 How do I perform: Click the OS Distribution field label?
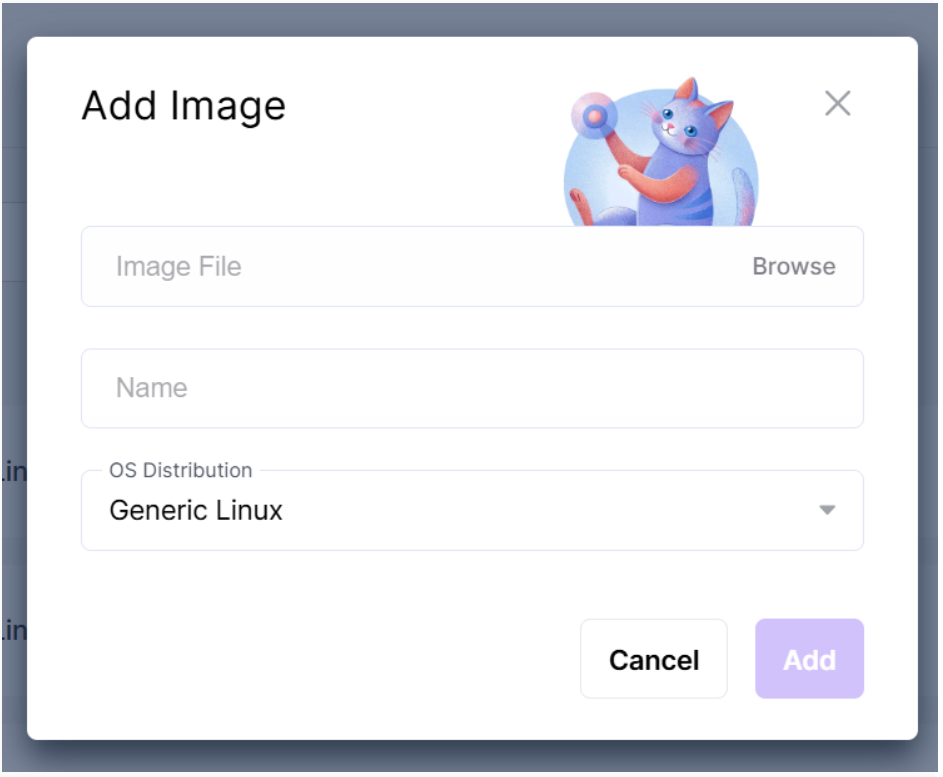pyautogui.click(x=180, y=470)
